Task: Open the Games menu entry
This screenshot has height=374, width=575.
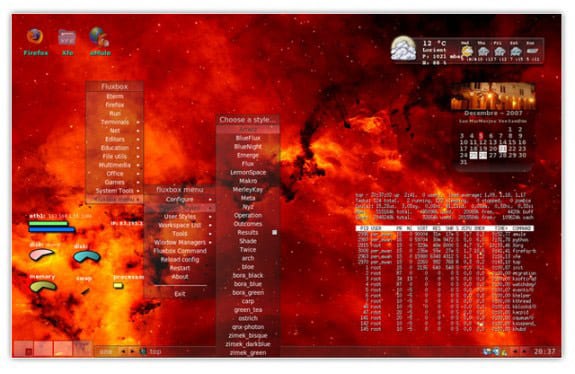Action: pos(114,182)
